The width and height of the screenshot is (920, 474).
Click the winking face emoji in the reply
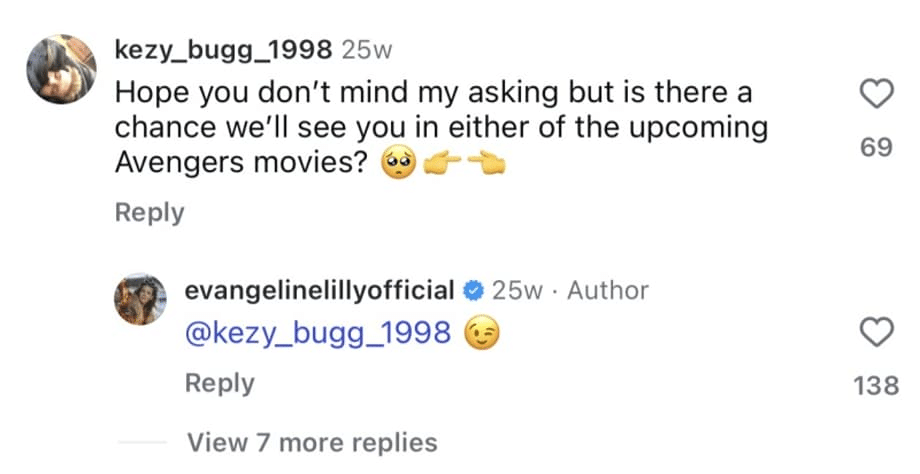coord(482,334)
